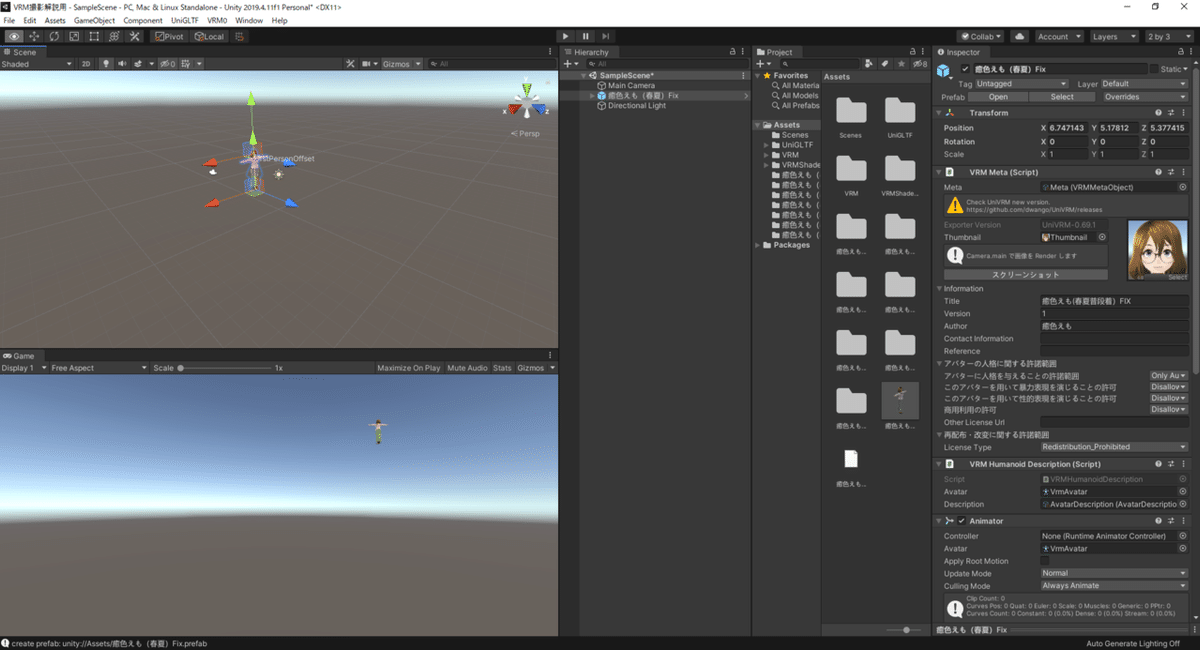This screenshot has height=650, width=1200.
Task: Open scene Gizmos dropdown
Action: [x=400, y=64]
